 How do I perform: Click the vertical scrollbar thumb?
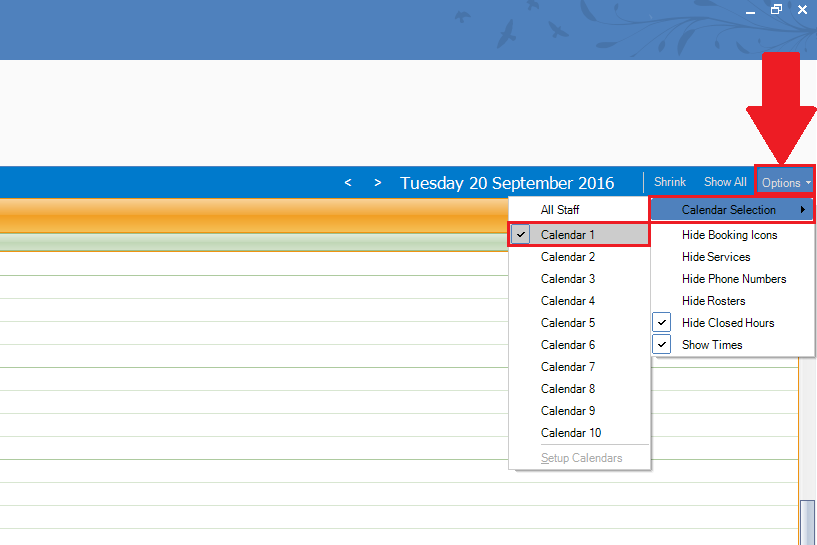coord(807,520)
